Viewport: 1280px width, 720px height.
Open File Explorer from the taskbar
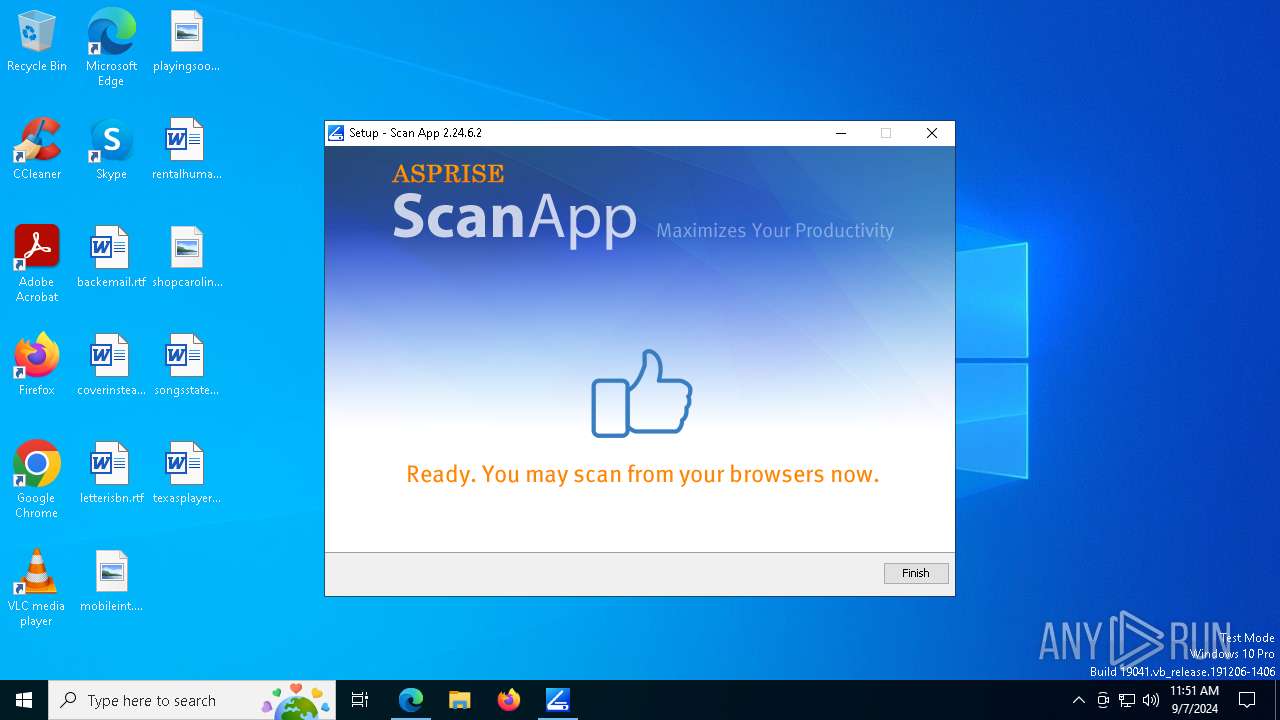(x=459, y=700)
